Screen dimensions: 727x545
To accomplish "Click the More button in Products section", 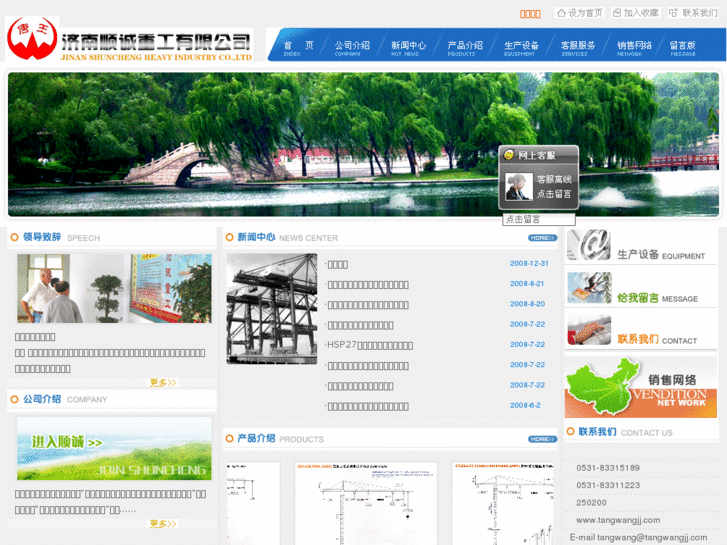I will pos(542,439).
